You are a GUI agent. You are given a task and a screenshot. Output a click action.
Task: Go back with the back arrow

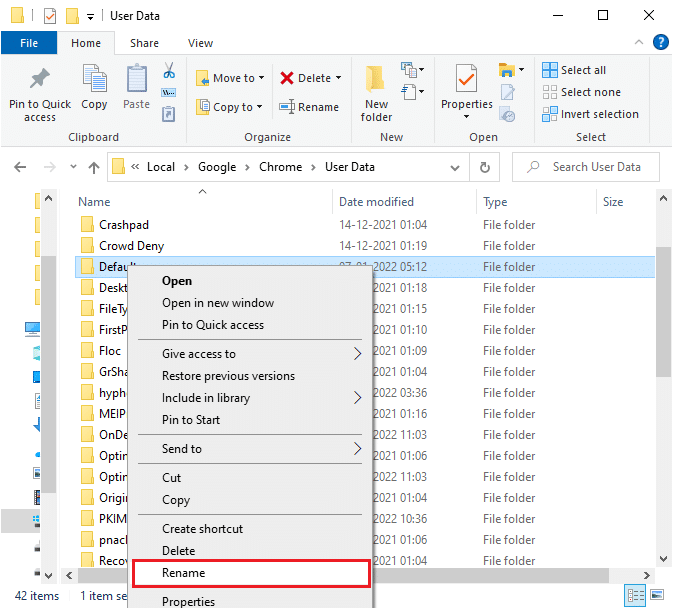click(x=20, y=167)
